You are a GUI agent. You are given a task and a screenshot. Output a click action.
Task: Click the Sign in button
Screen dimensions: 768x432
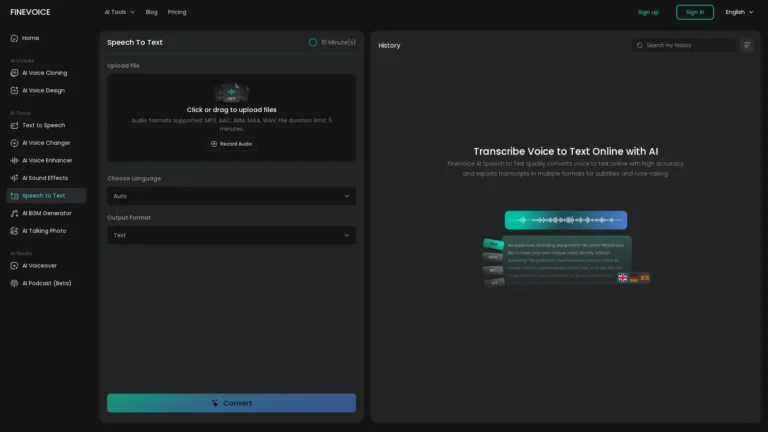pyautogui.click(x=694, y=12)
